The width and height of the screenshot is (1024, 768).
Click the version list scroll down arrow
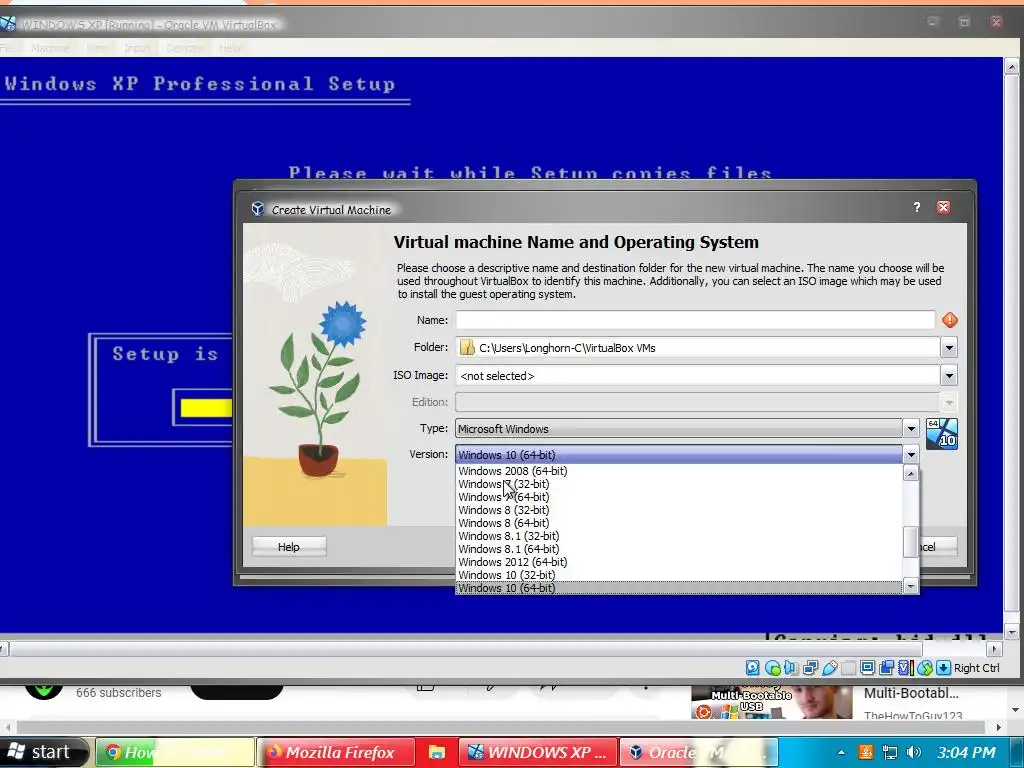(911, 586)
